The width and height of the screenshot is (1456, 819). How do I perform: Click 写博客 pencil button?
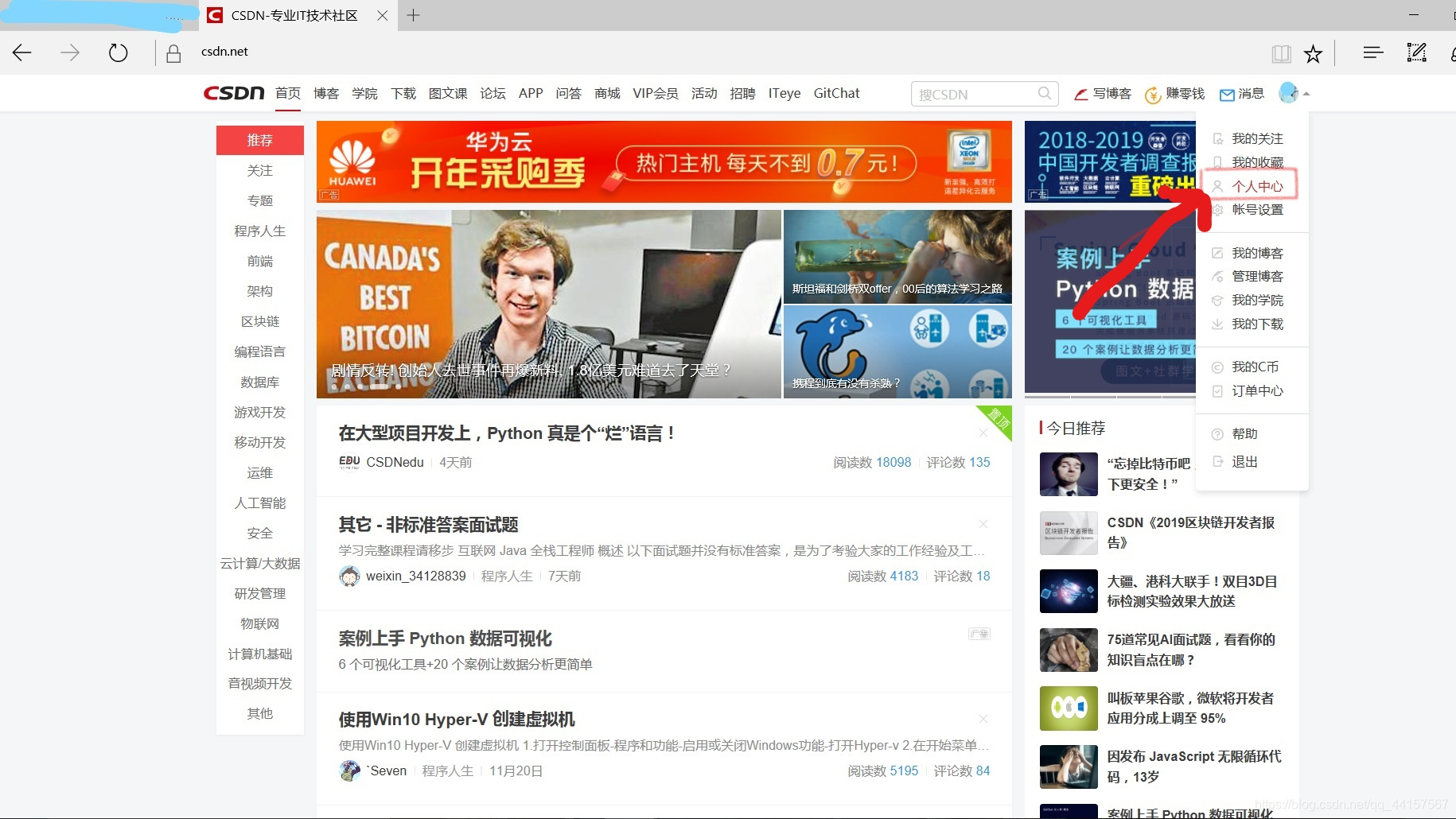coord(1103,94)
